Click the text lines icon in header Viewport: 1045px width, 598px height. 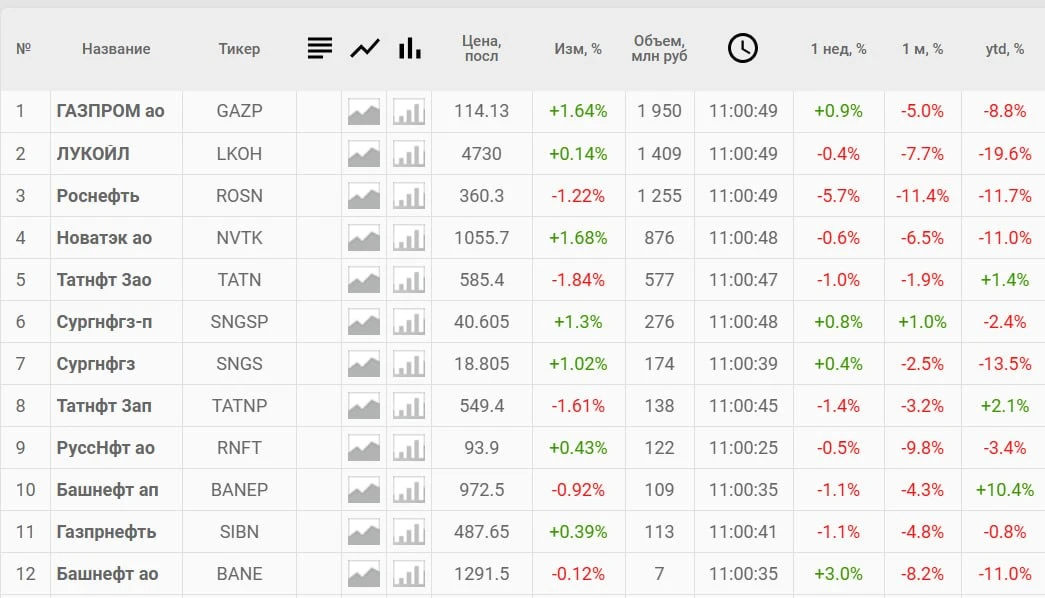pos(320,48)
